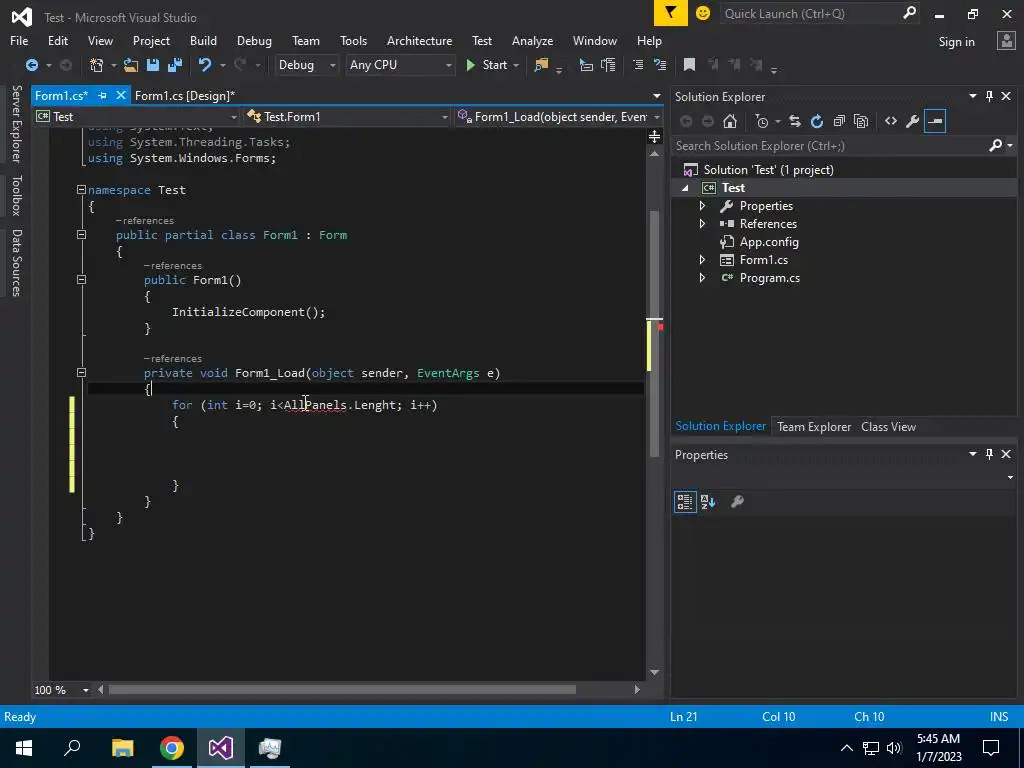Refresh the Solution Explorer
1024x768 pixels.
tap(817, 121)
